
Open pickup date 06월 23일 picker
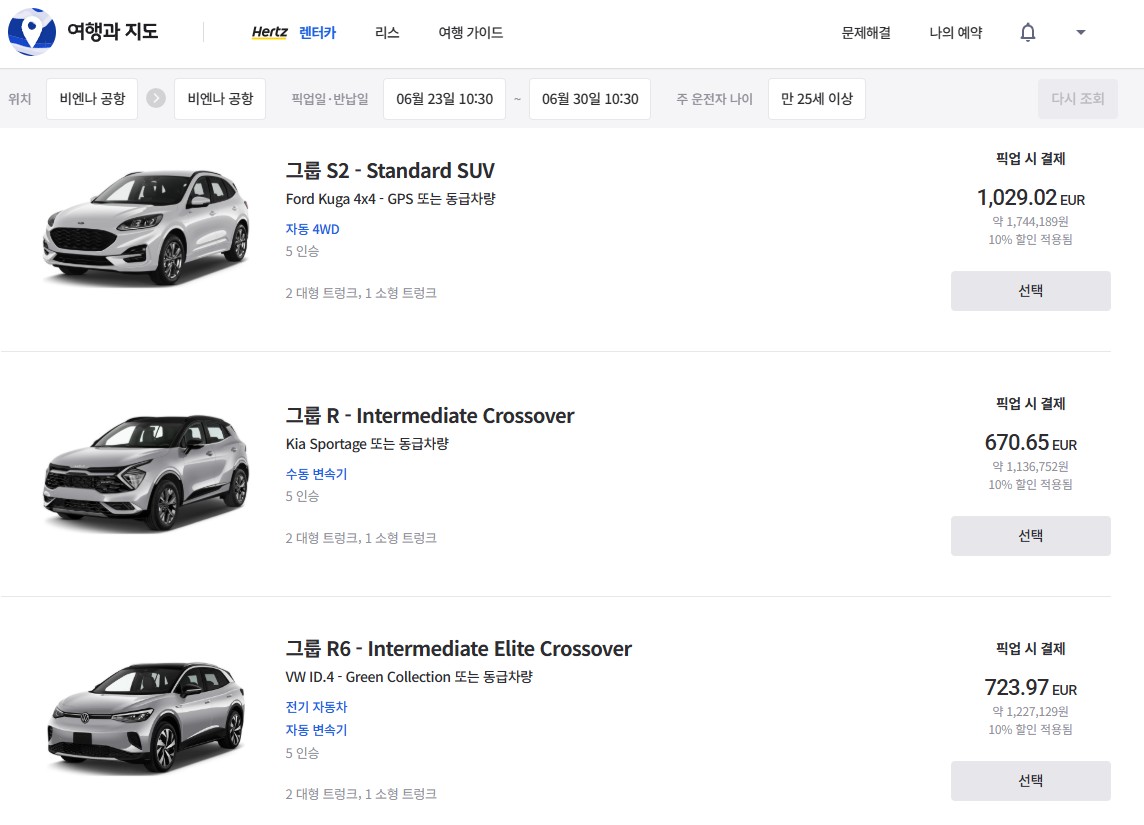[444, 99]
